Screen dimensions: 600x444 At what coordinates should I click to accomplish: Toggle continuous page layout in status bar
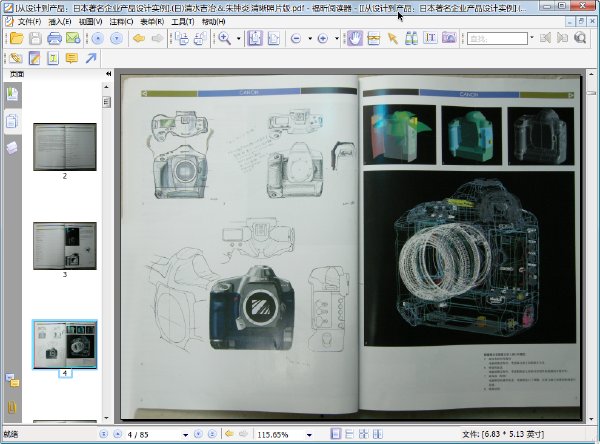pos(349,434)
